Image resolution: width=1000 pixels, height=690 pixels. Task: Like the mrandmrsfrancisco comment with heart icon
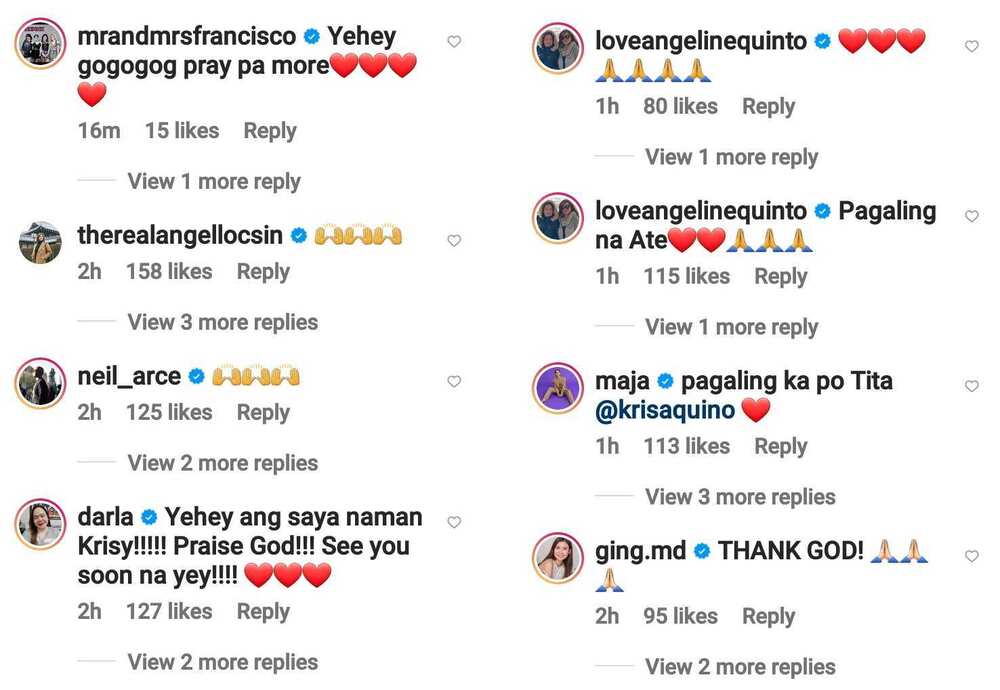[x=454, y=41]
